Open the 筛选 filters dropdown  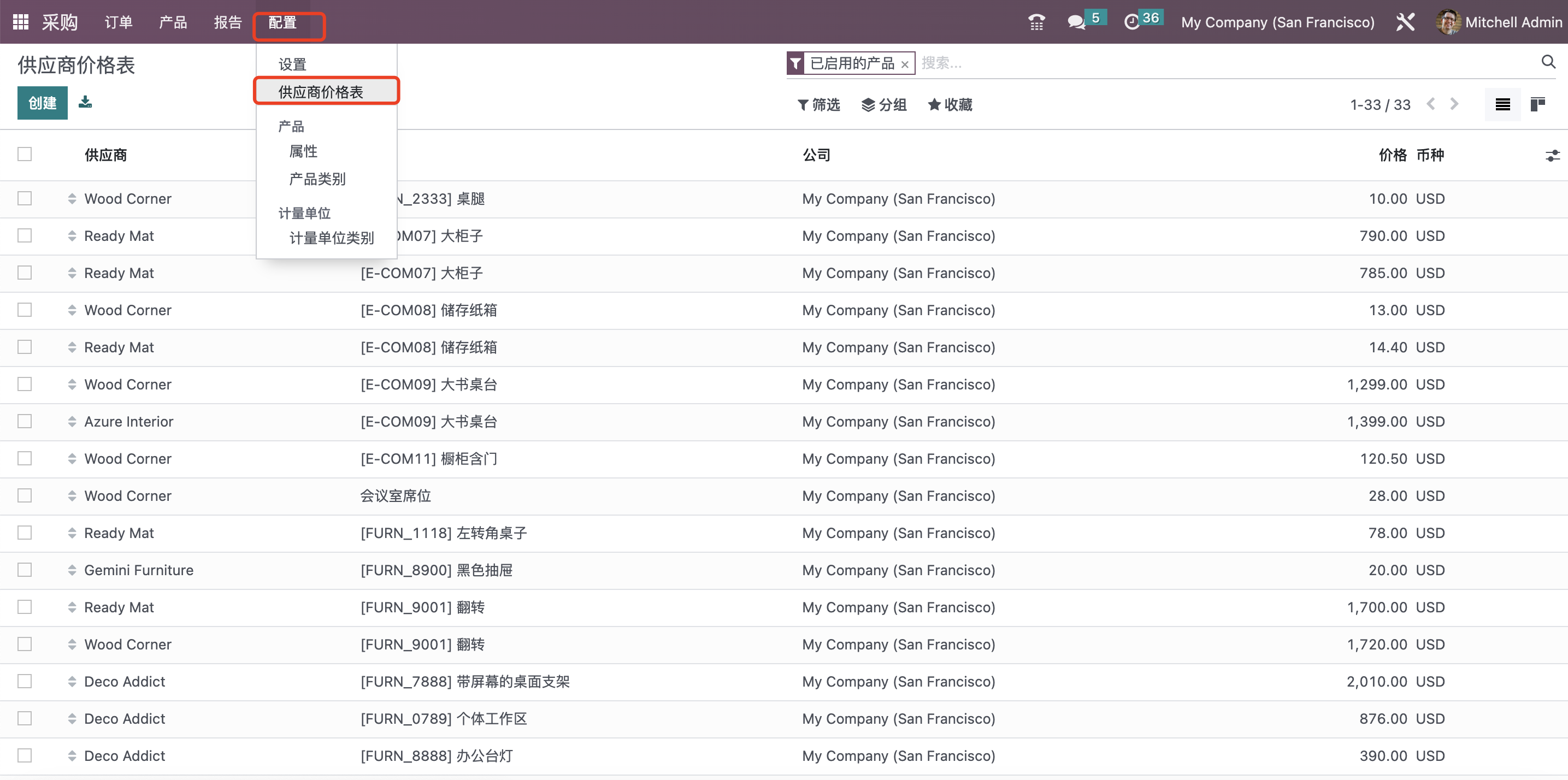pos(819,105)
